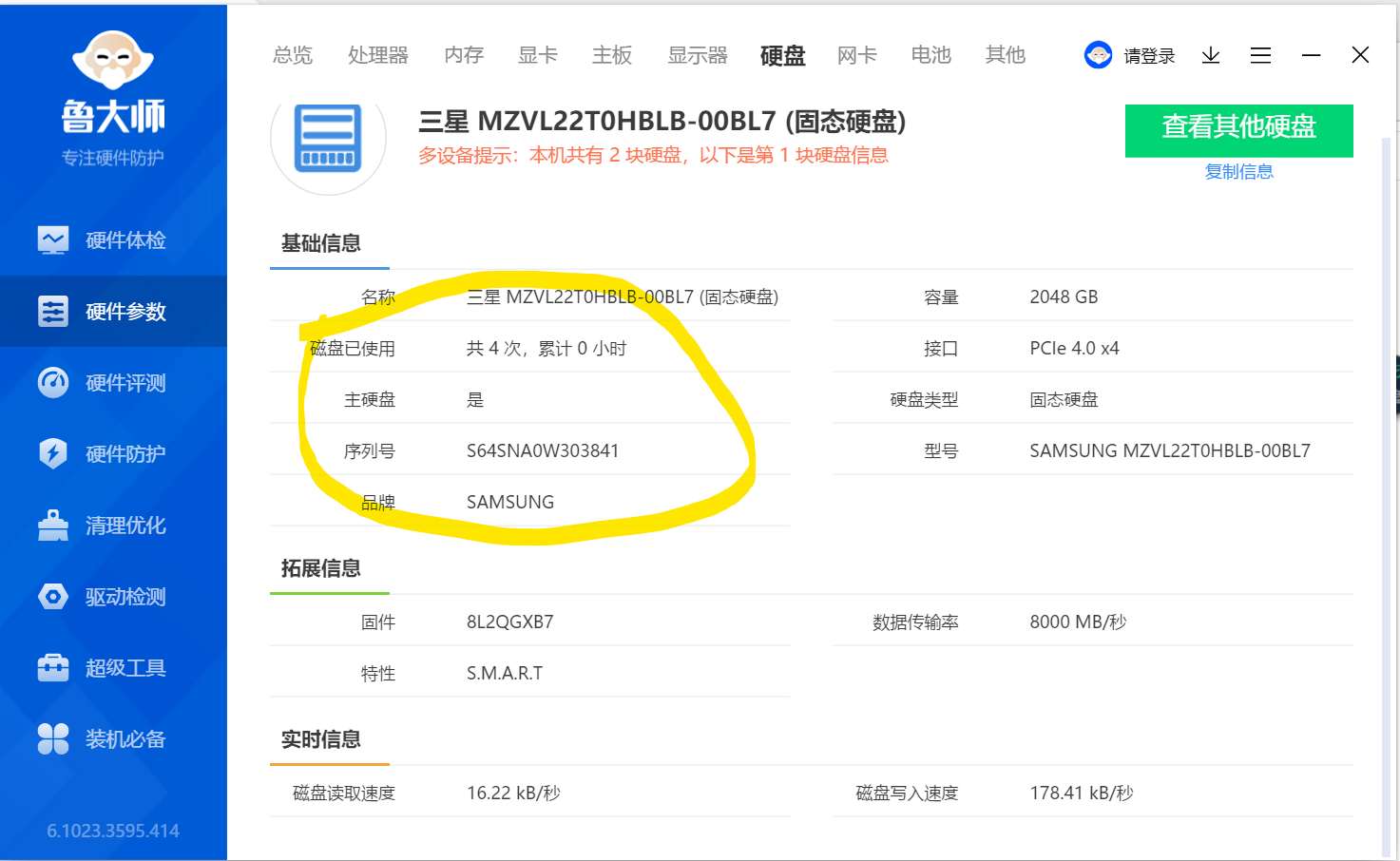Screen dimensions: 1400x861
Task: Switch to the 显卡 tab
Action: pyautogui.click(x=538, y=55)
